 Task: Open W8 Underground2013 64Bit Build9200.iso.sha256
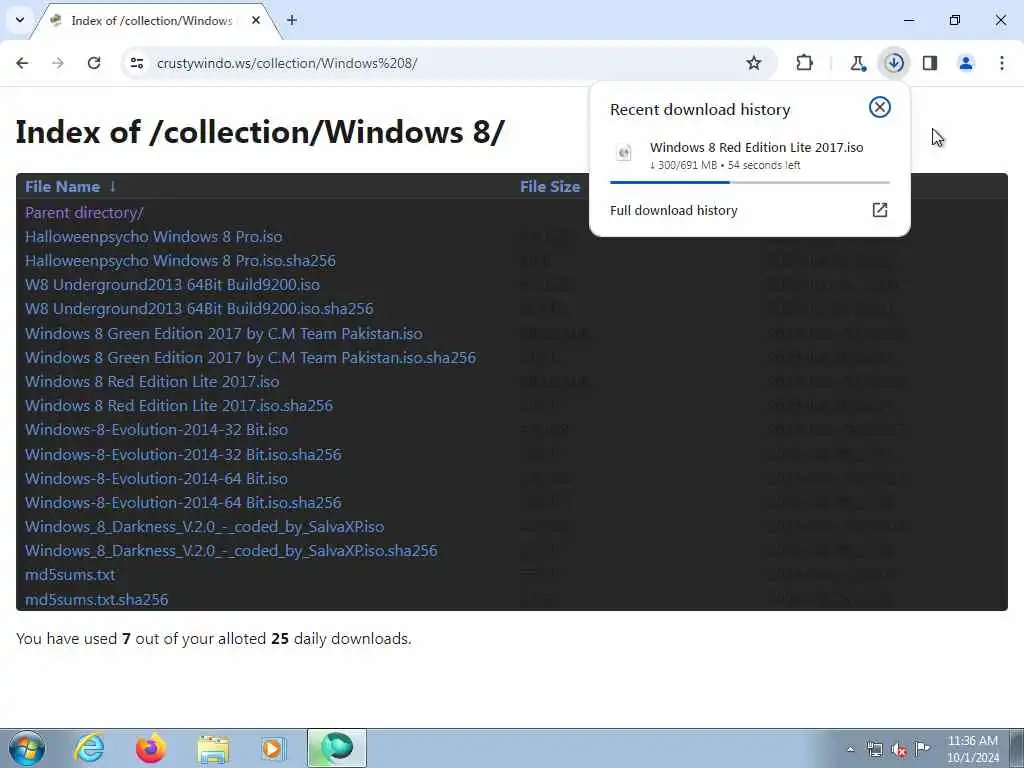[199, 309]
